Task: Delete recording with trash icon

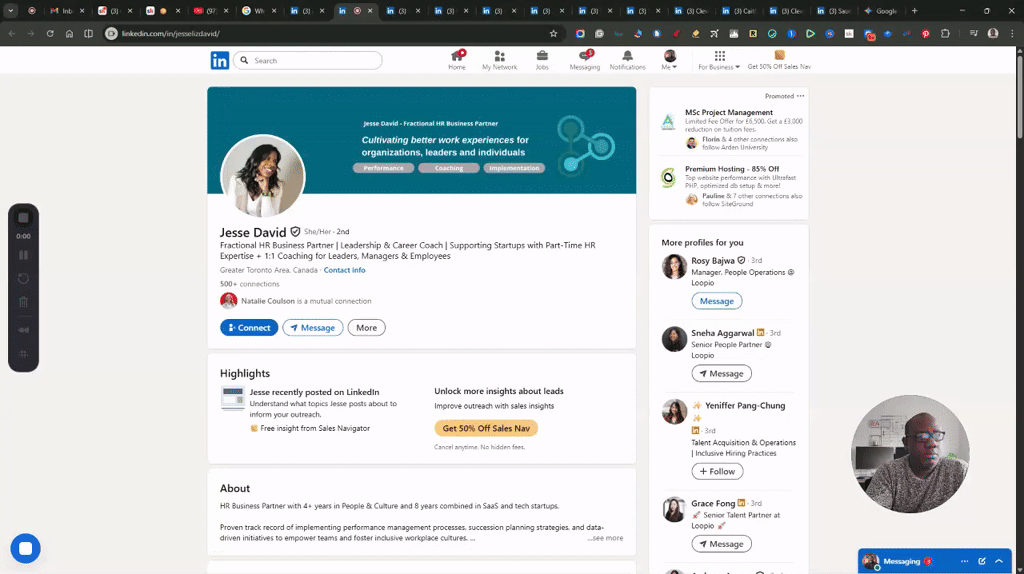Action: [x=24, y=302]
